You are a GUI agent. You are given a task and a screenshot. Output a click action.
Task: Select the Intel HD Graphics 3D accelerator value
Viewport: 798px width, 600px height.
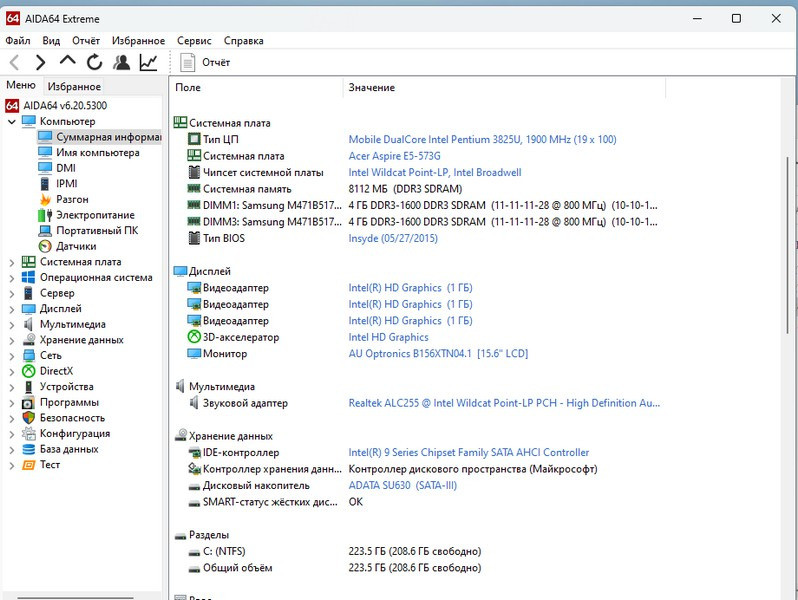pos(388,337)
